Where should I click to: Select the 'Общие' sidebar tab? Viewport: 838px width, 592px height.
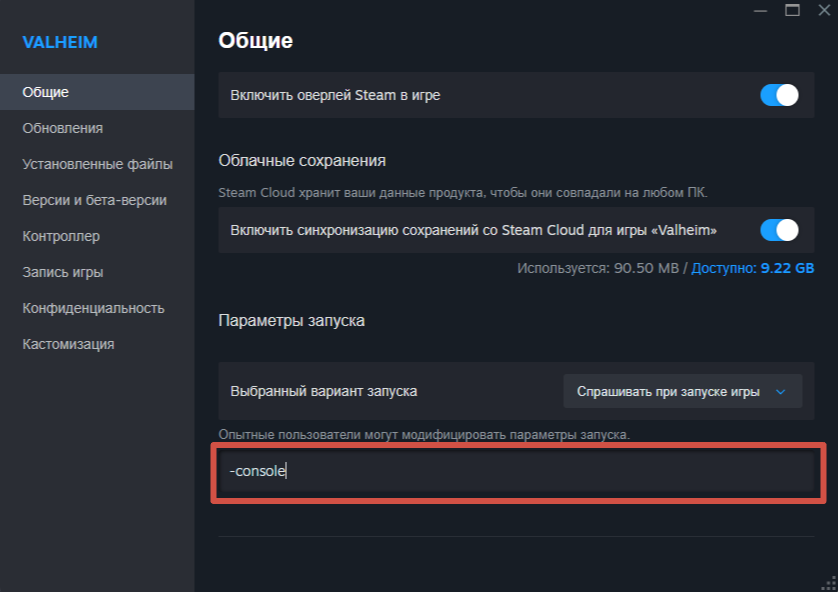tap(97, 92)
